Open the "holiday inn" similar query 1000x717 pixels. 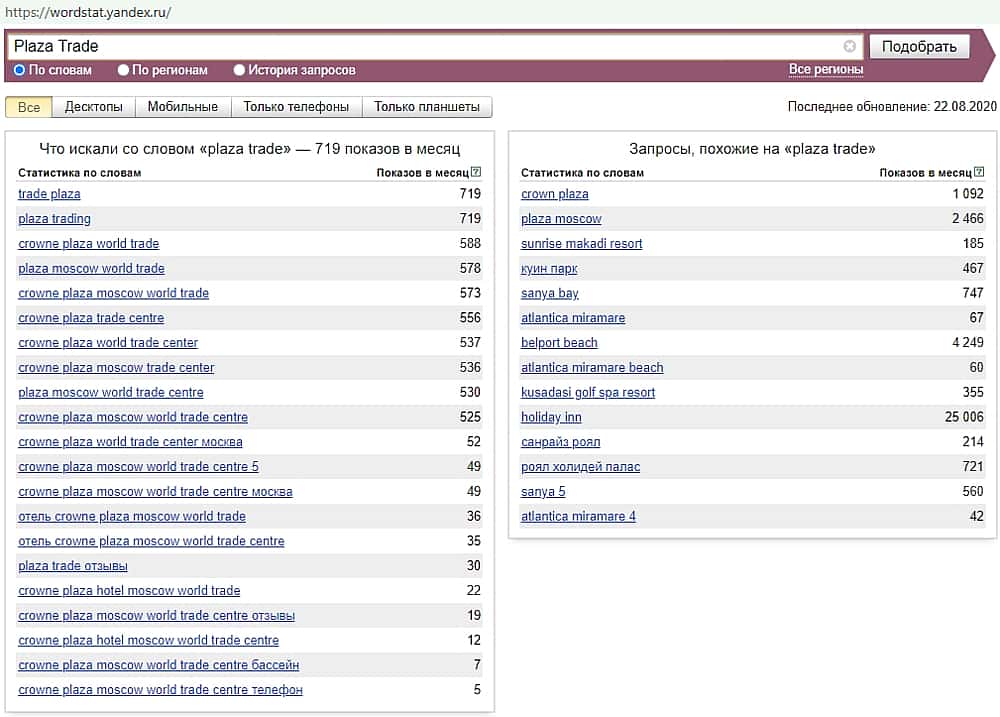click(x=551, y=417)
